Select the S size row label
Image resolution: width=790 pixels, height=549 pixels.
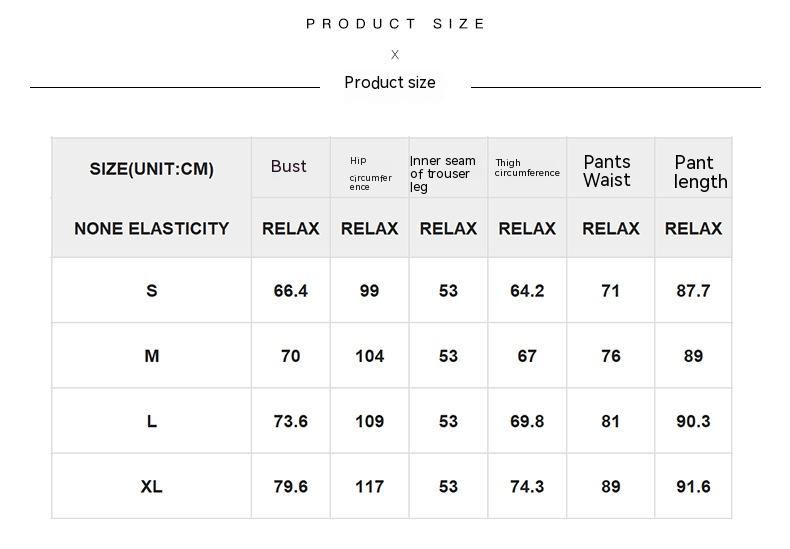152,291
